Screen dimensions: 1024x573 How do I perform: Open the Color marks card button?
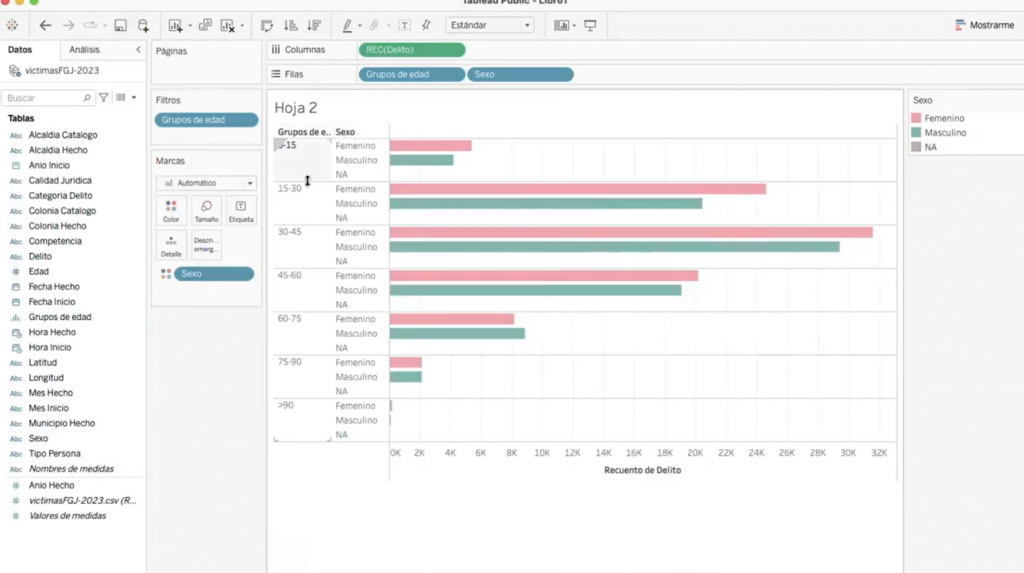coord(171,211)
